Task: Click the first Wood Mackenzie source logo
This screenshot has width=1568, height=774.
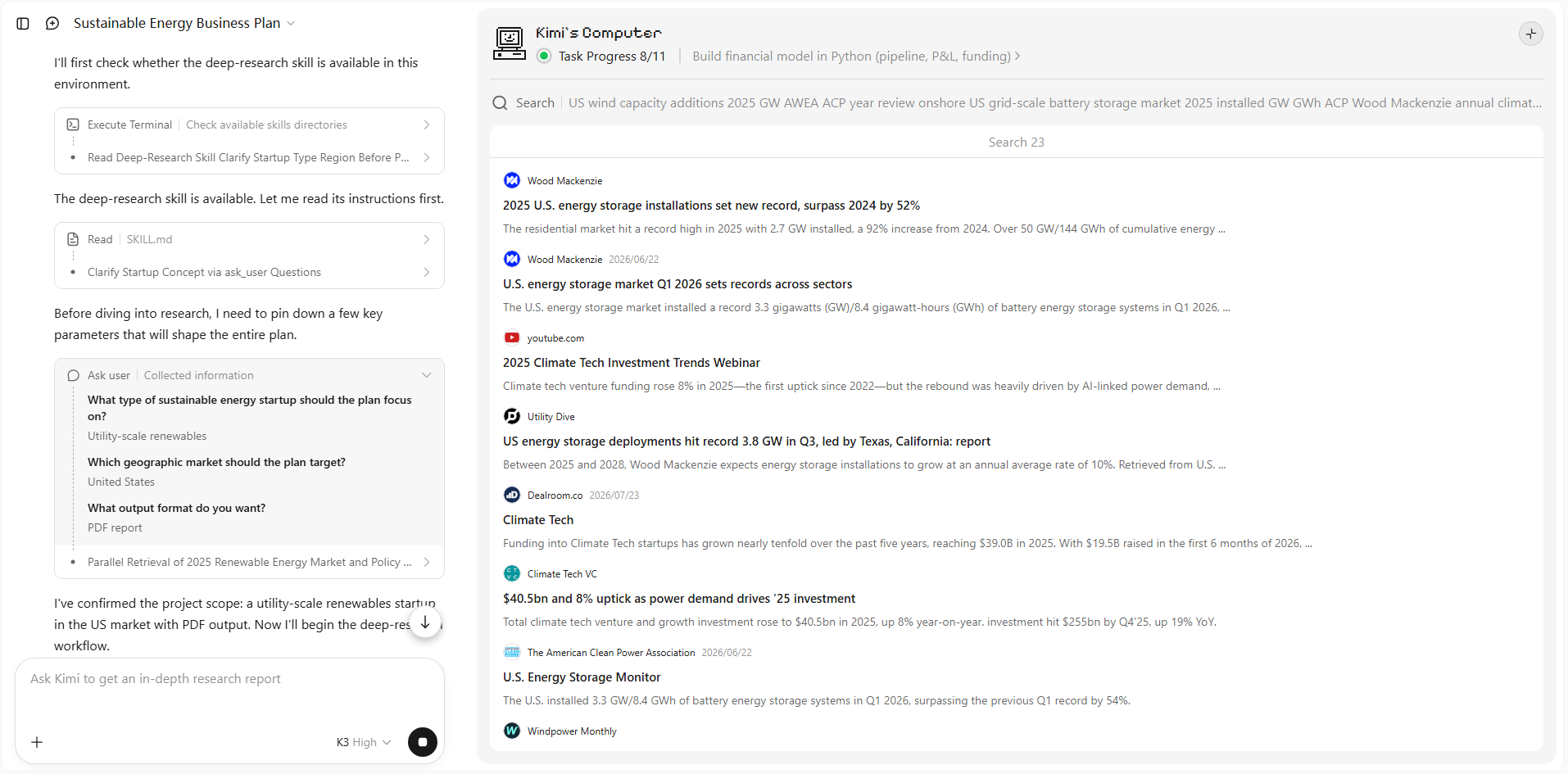Action: (512, 180)
